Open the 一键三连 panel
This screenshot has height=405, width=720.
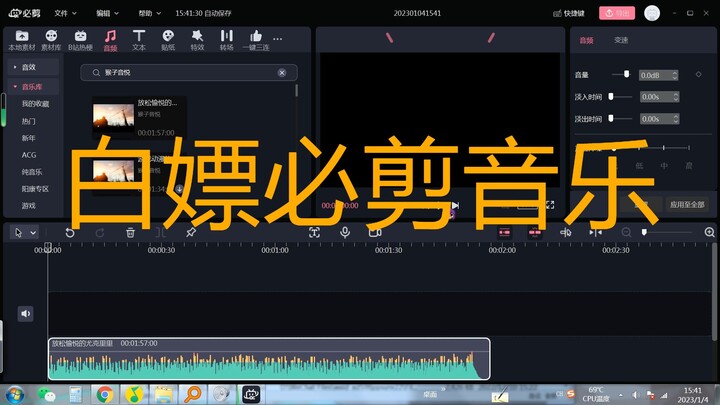pos(256,40)
